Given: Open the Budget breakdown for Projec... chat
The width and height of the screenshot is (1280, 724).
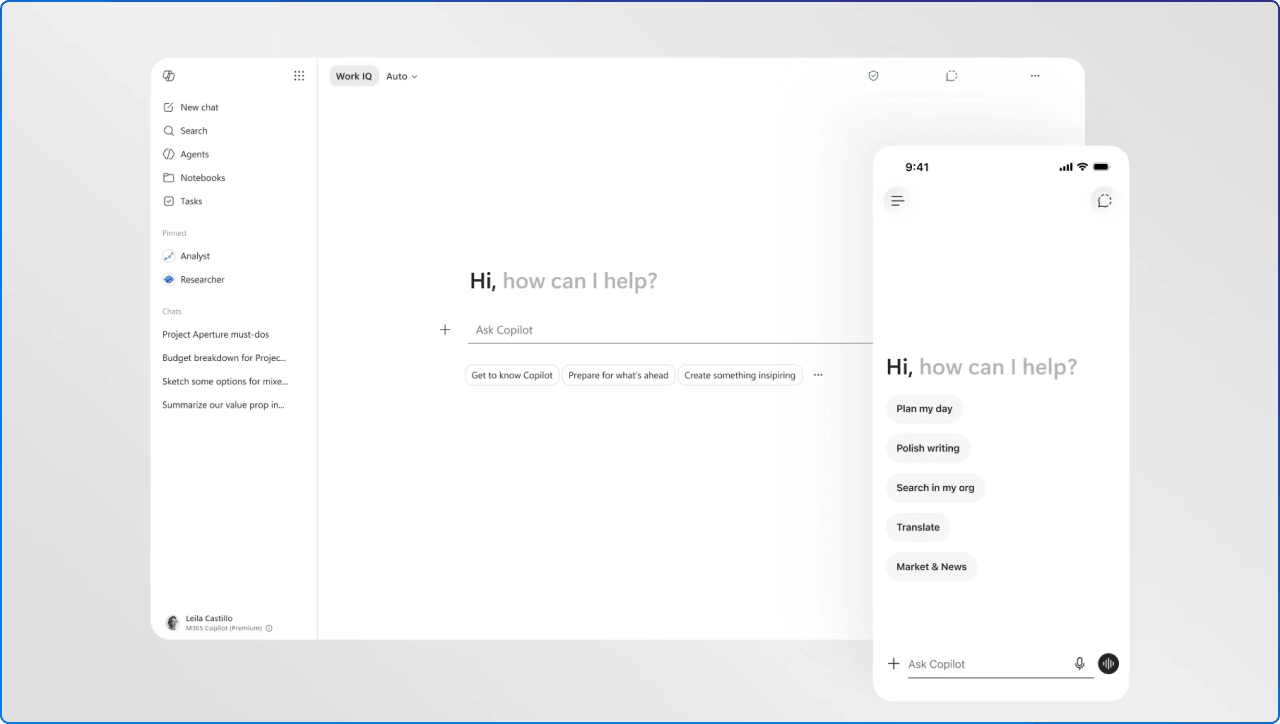Looking at the screenshot, I should (225, 358).
